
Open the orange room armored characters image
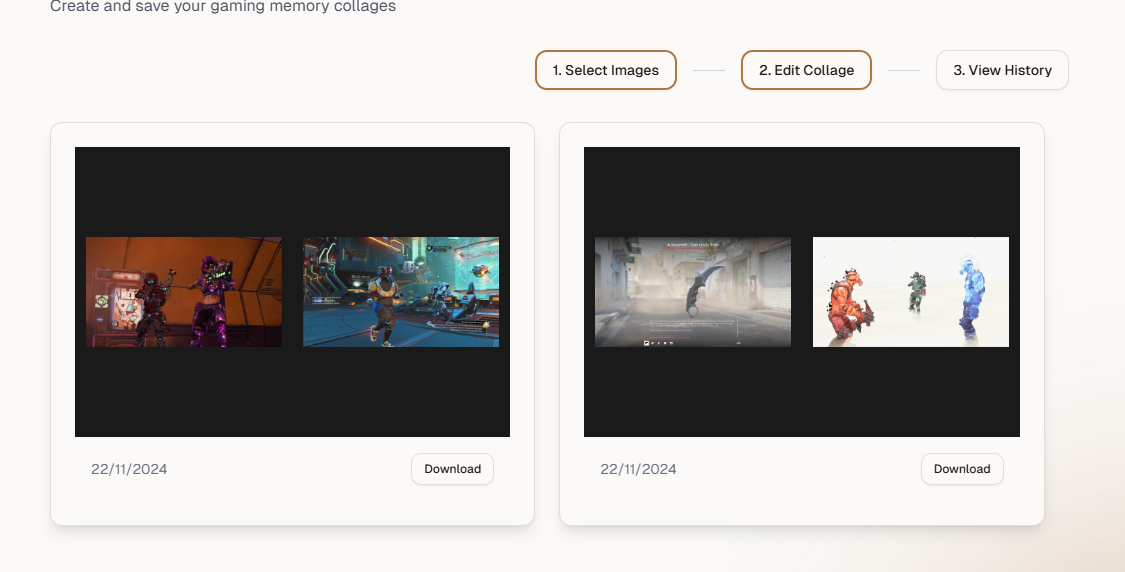pyautogui.click(x=184, y=292)
